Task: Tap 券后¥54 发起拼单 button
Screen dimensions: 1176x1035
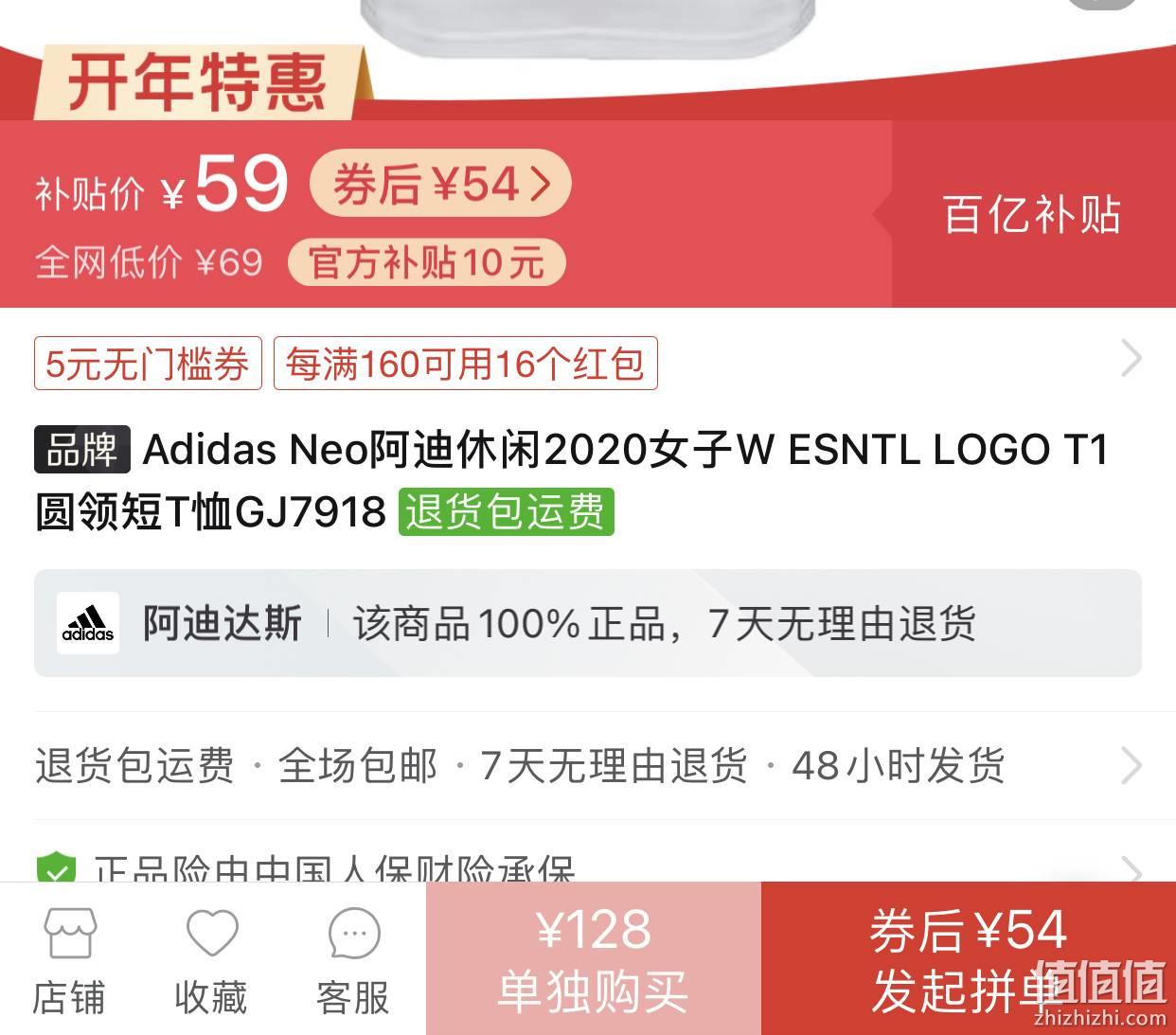Action: [x=969, y=958]
